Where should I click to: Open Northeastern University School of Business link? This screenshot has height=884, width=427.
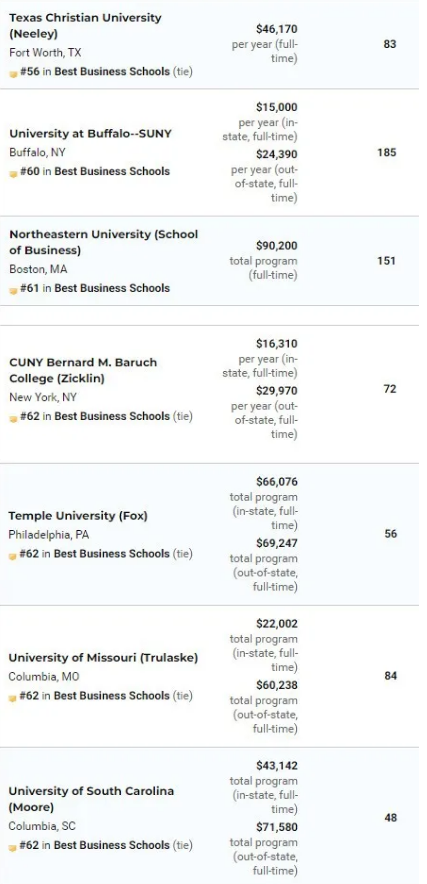coord(104,242)
